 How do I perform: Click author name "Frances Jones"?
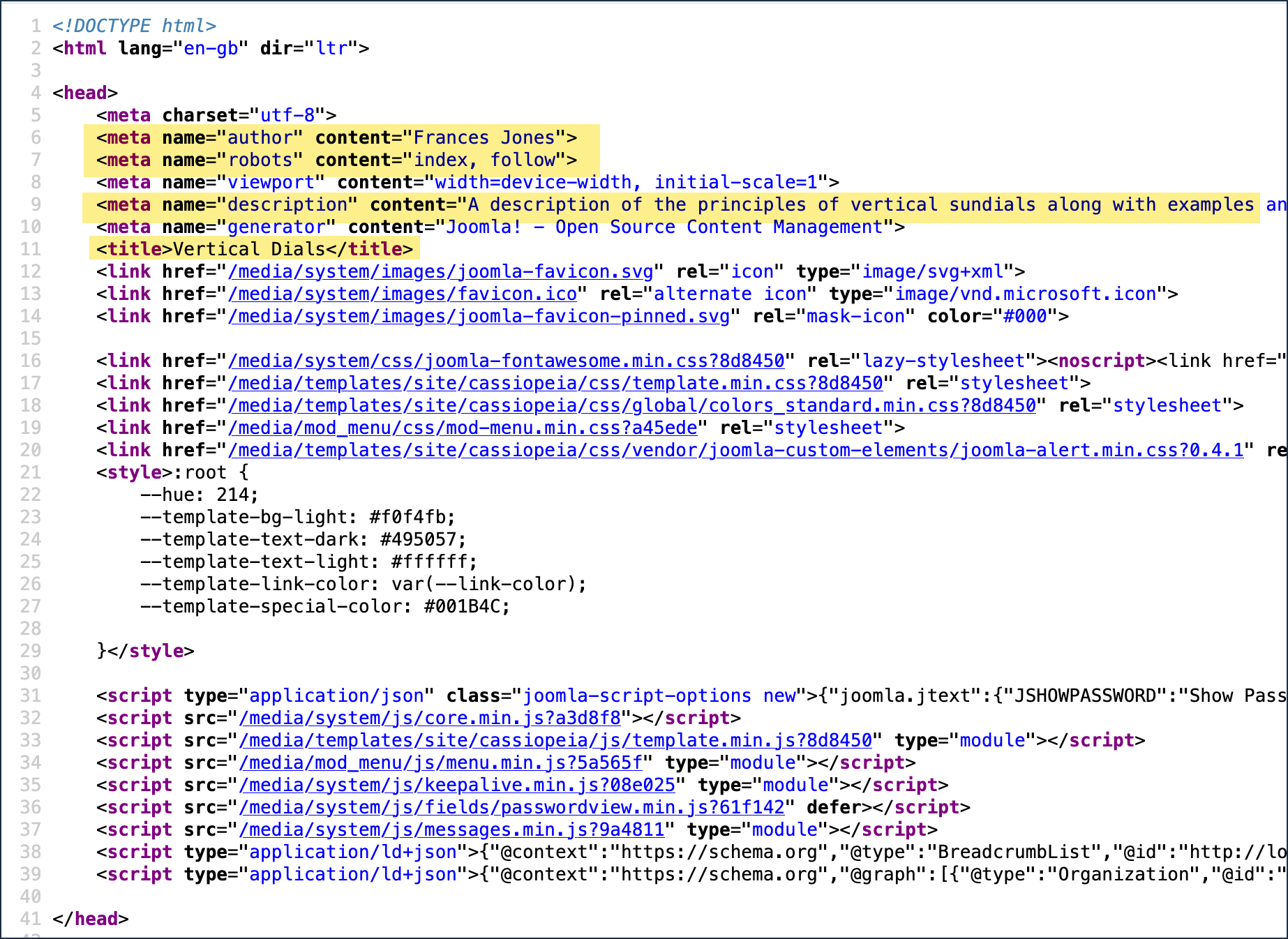pyautogui.click(x=484, y=137)
